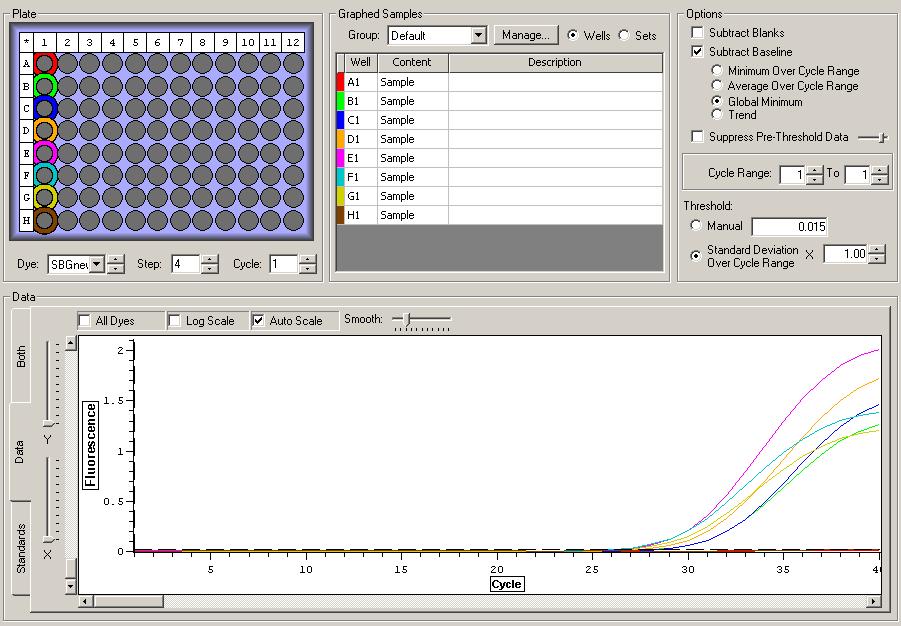Viewport: 901px width, 626px height.
Task: Select well C1 with blue ring on plate
Action: pos(45,108)
